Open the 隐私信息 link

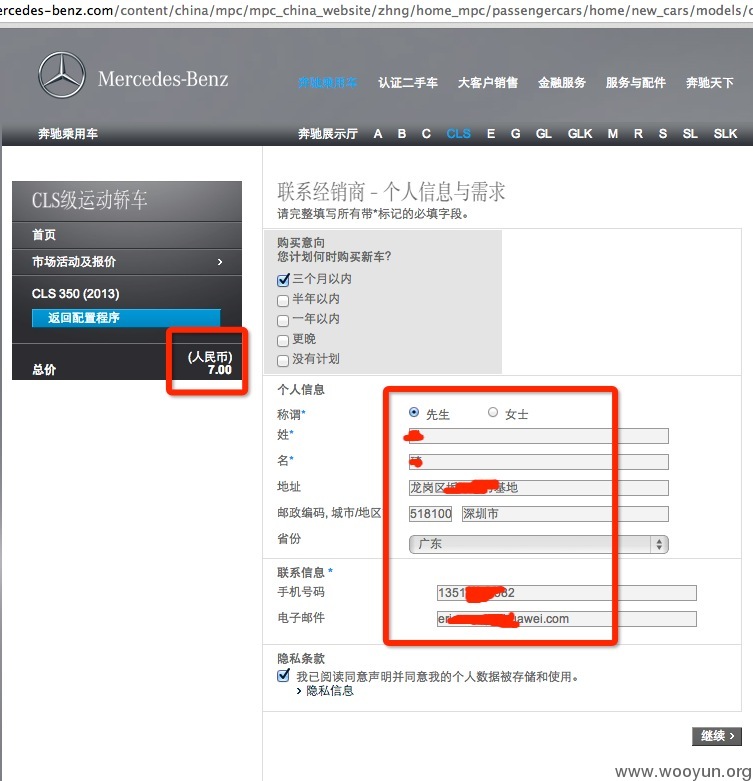(329, 691)
